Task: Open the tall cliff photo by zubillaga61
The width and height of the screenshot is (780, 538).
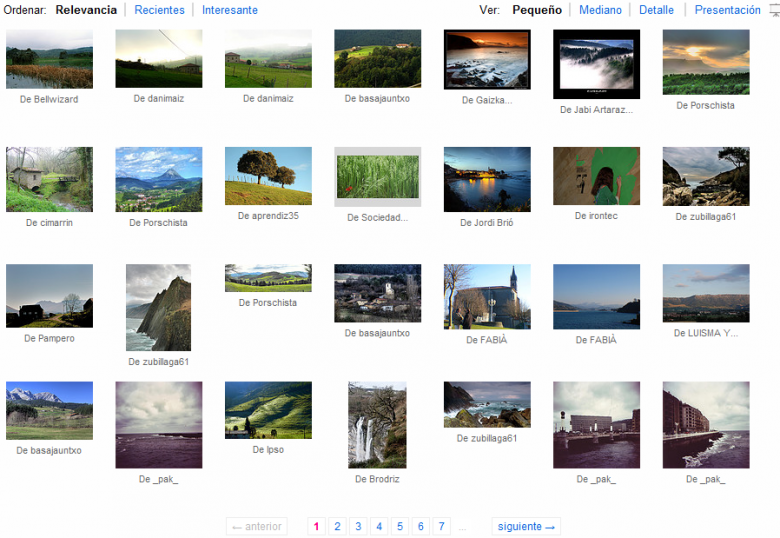Action: tap(158, 308)
